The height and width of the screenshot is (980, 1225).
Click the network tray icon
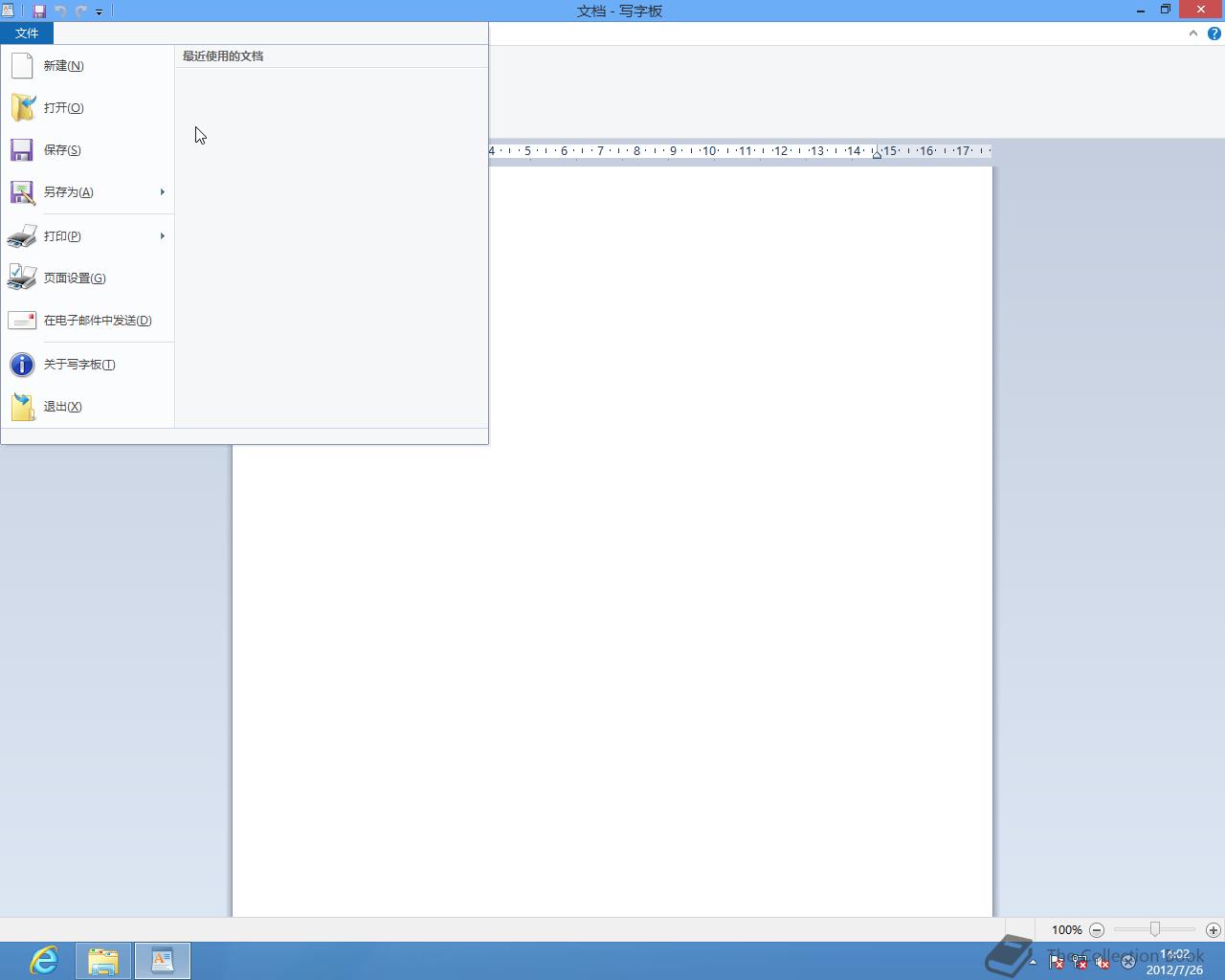tap(1080, 962)
